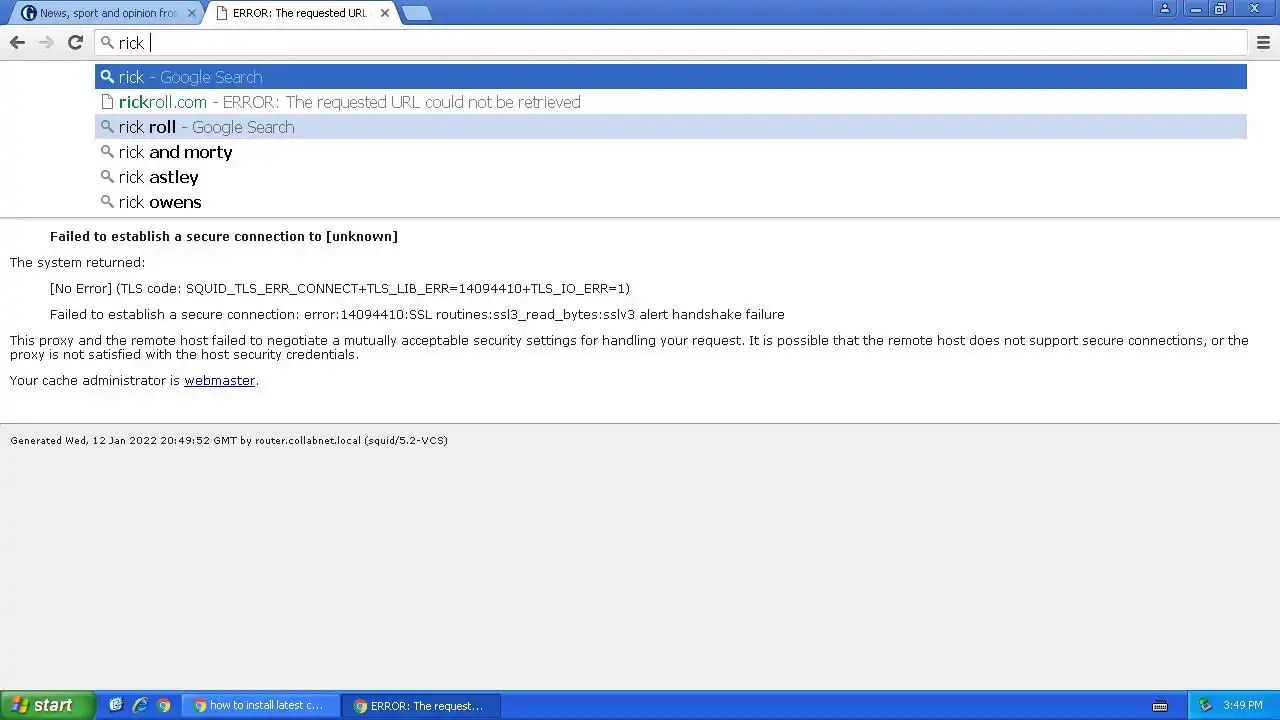Click the network tray icon beside the clock

click(1205, 705)
